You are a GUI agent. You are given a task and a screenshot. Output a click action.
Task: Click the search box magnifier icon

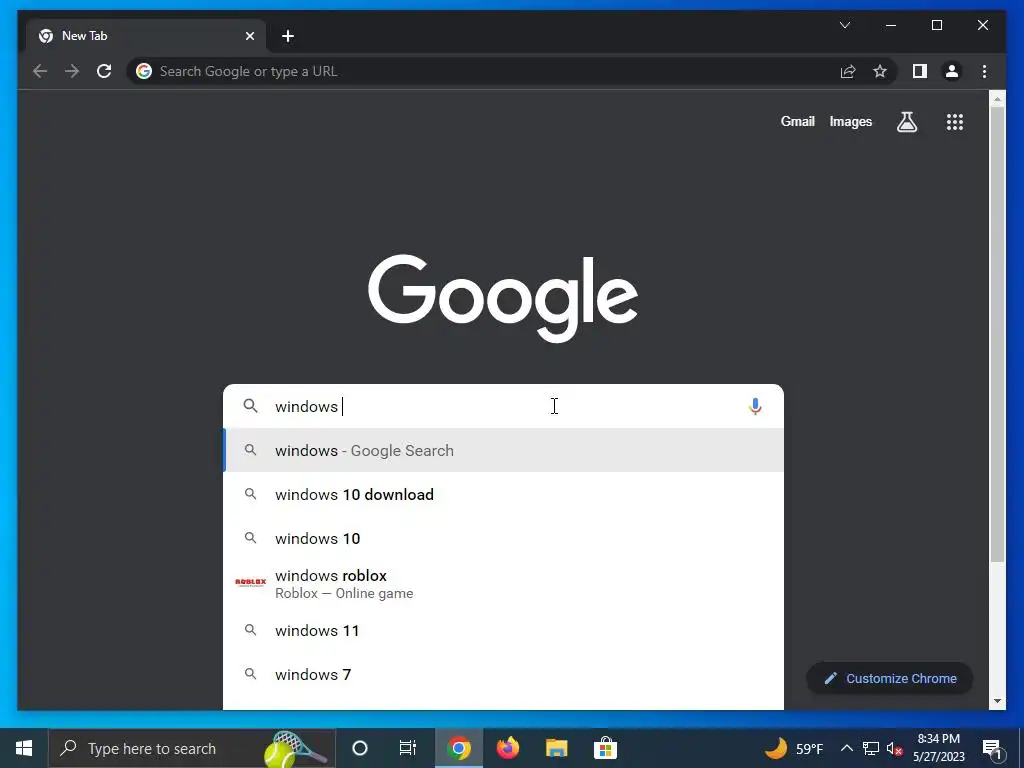point(250,406)
